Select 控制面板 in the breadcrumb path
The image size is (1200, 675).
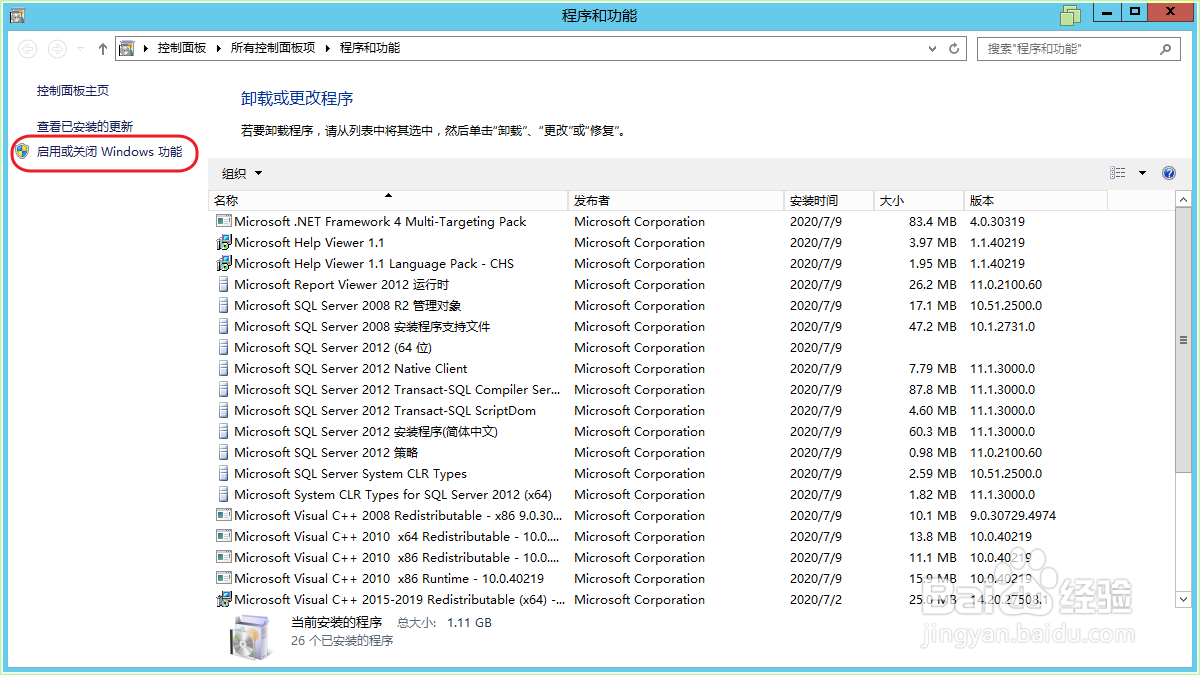point(182,47)
